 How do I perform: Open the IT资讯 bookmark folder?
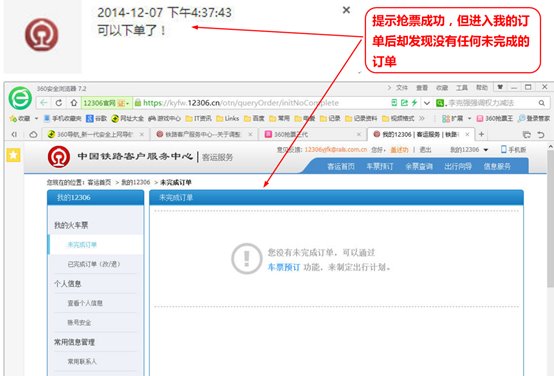click(x=199, y=118)
